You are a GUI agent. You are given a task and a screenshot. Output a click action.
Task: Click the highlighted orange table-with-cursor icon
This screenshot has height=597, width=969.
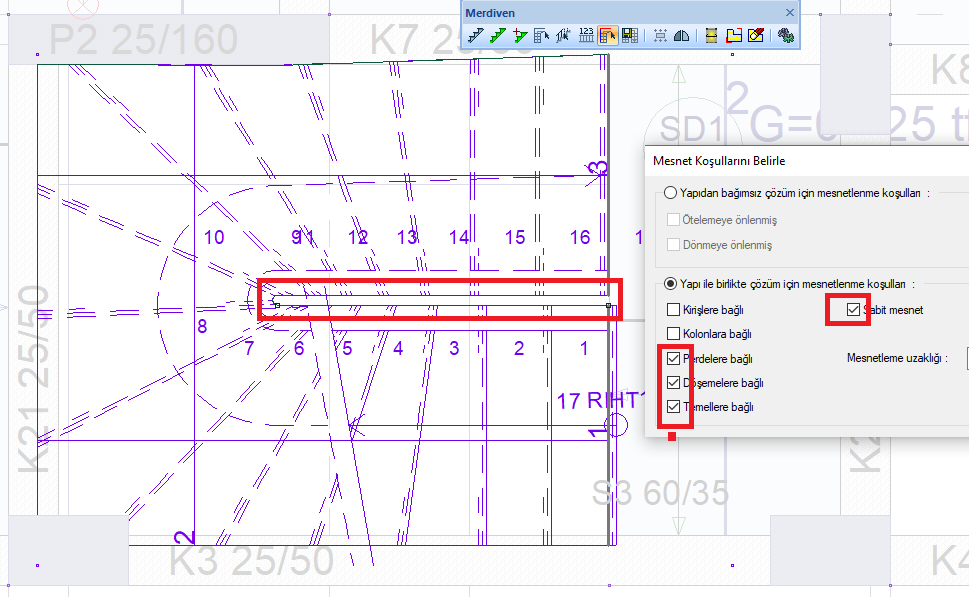pyautogui.click(x=608, y=36)
